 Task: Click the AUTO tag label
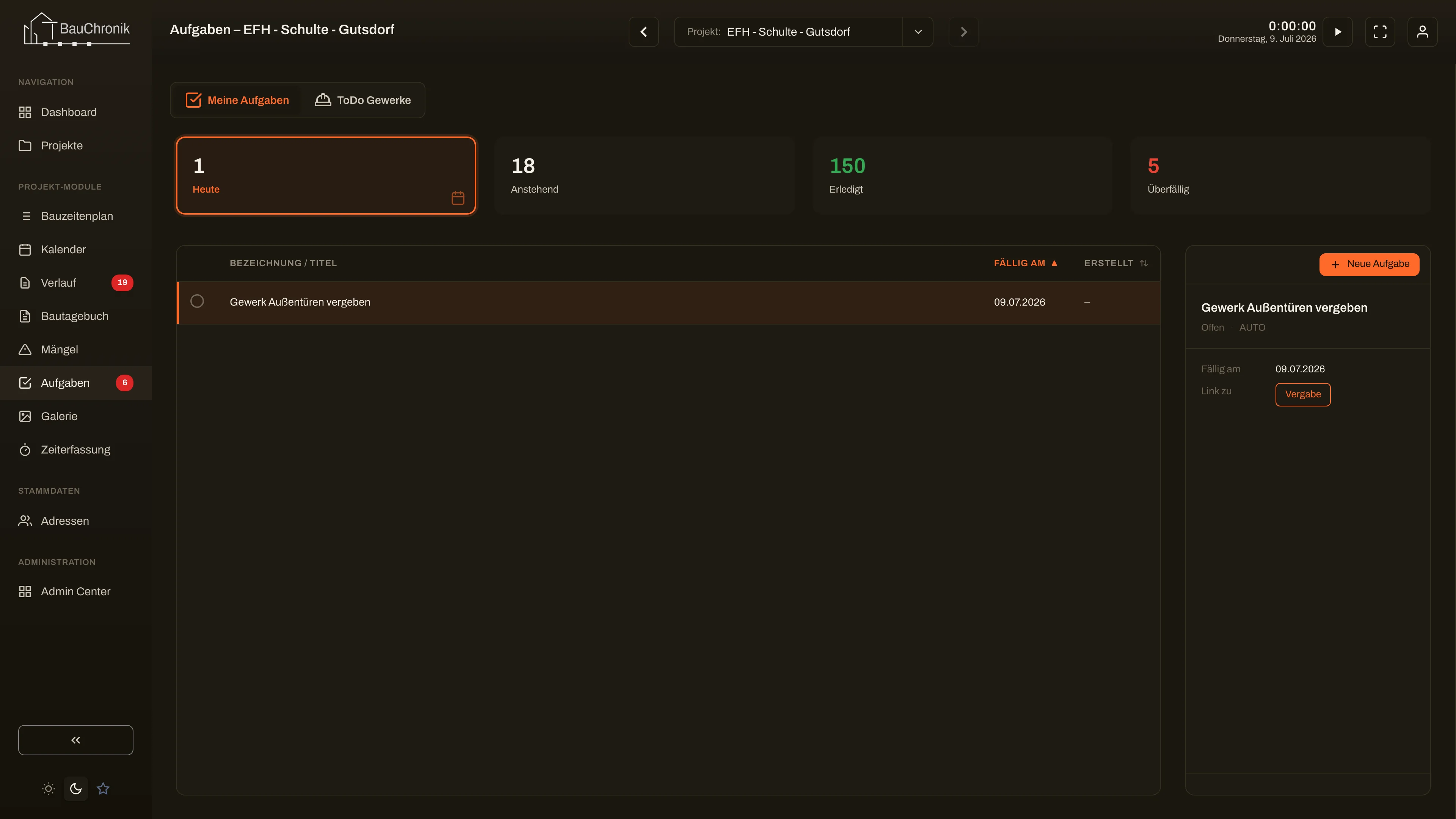pyautogui.click(x=1252, y=328)
